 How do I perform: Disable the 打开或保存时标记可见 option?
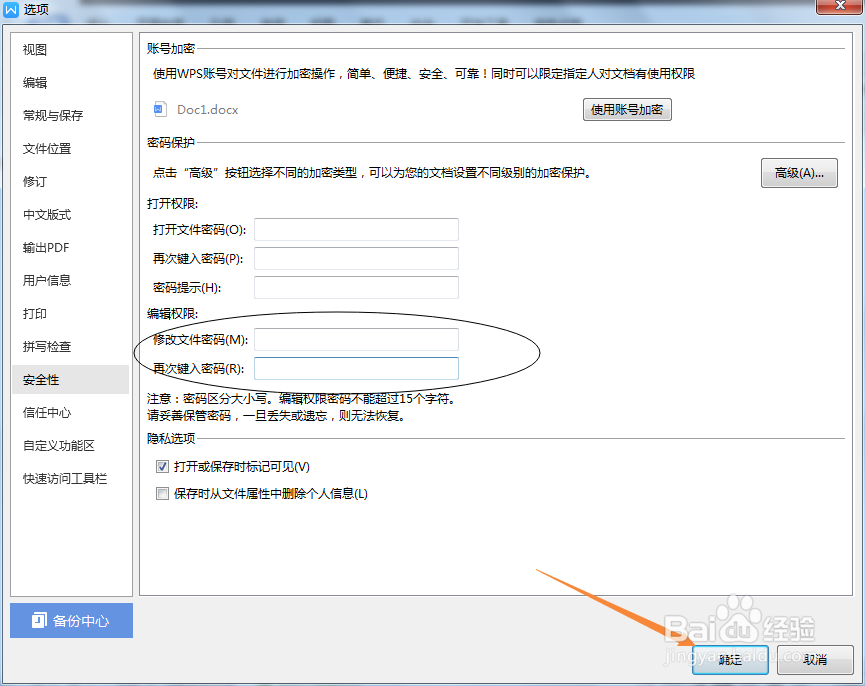[162, 466]
